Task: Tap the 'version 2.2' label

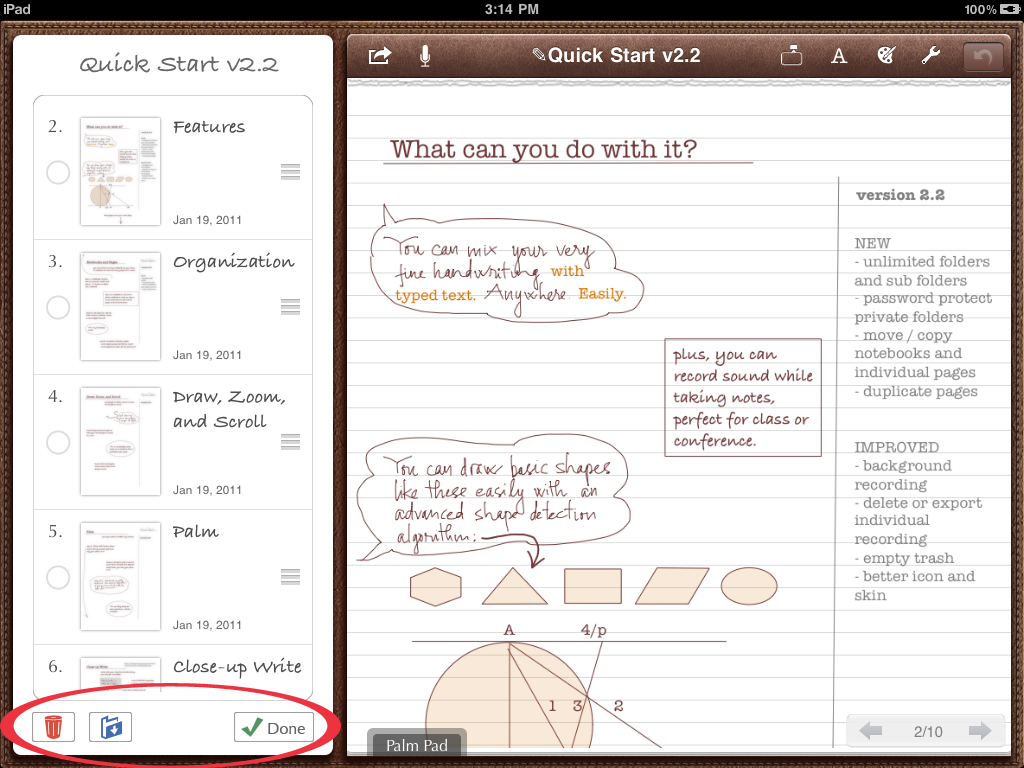Action: pos(900,195)
